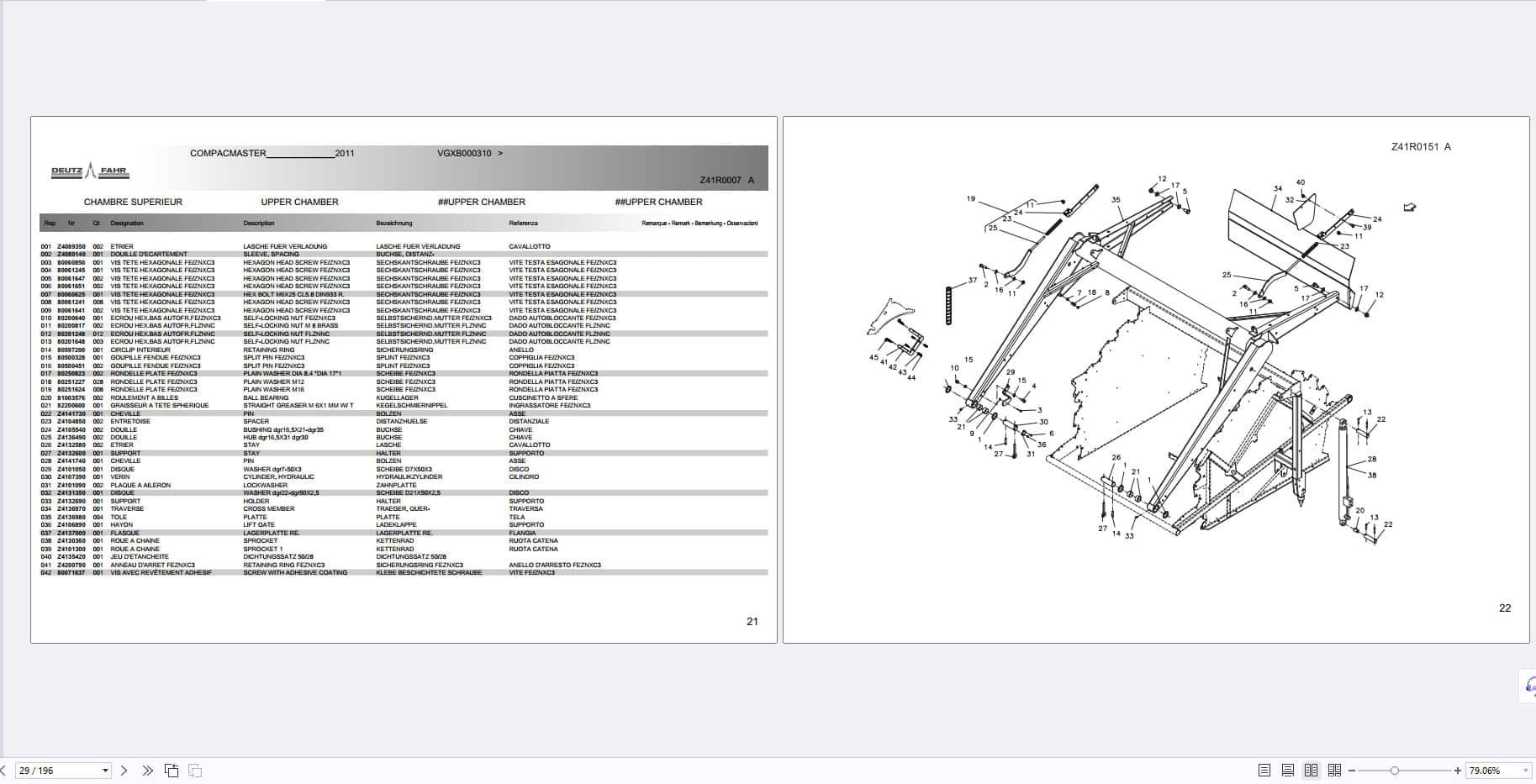Select the two-page facing view
The width and height of the screenshot is (1536, 784).
pos(1311,771)
